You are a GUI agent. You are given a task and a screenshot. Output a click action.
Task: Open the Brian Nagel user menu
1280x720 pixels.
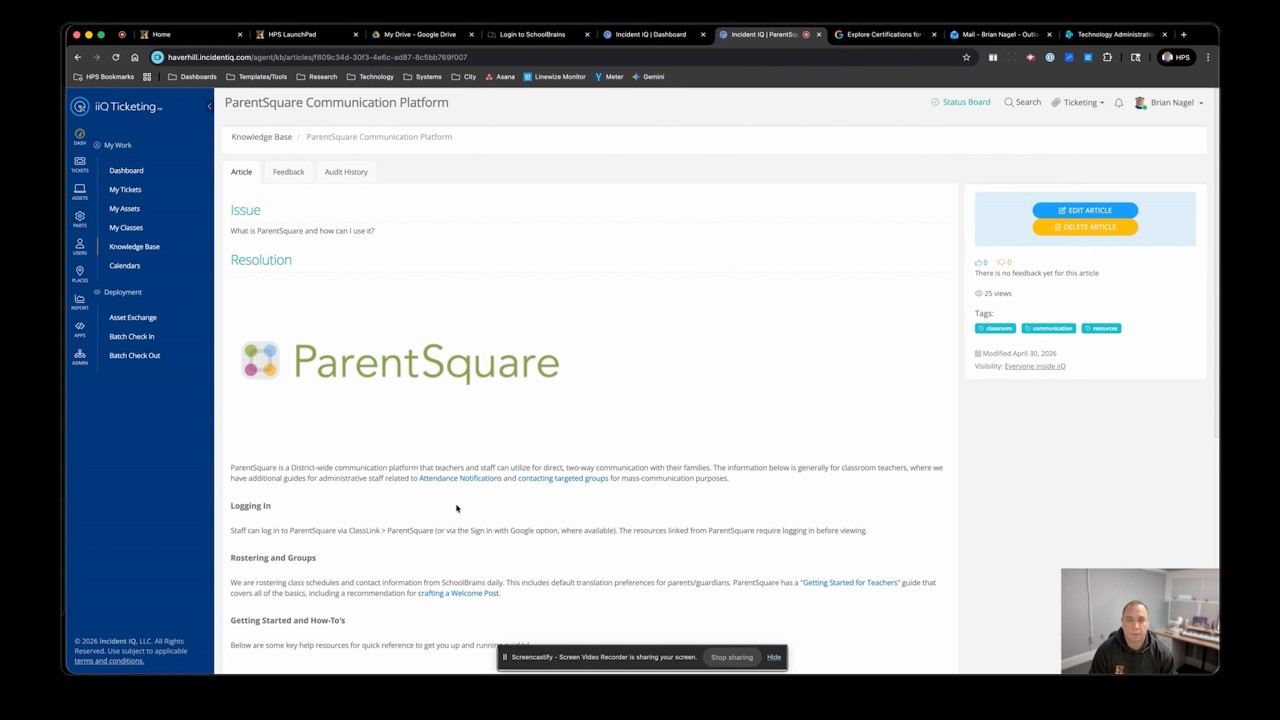click(x=1169, y=102)
